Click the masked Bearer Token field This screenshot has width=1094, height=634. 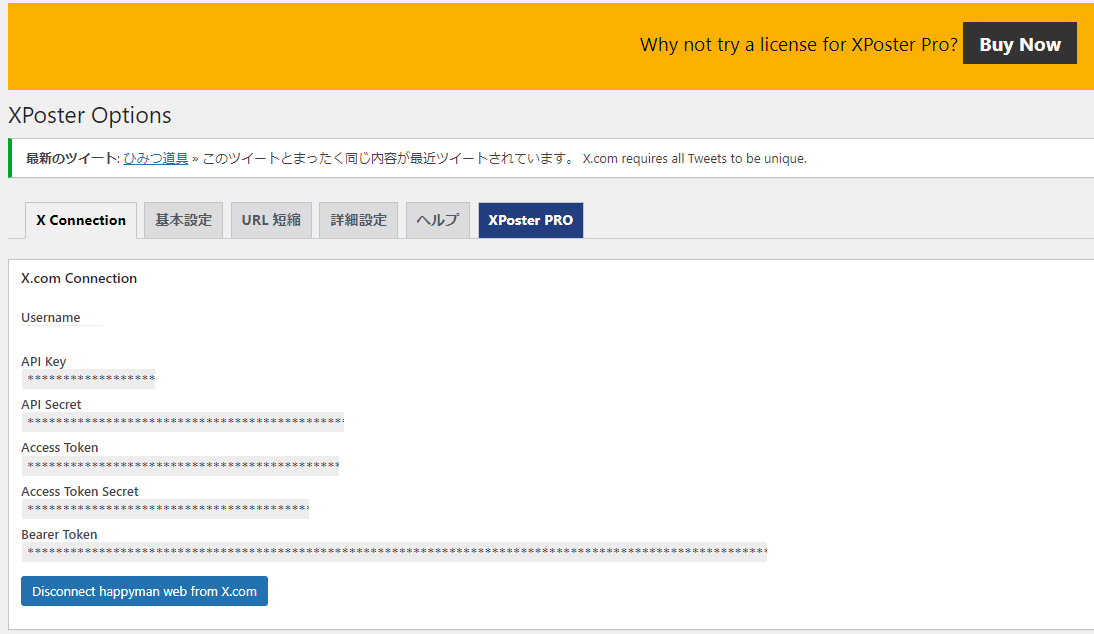394,552
